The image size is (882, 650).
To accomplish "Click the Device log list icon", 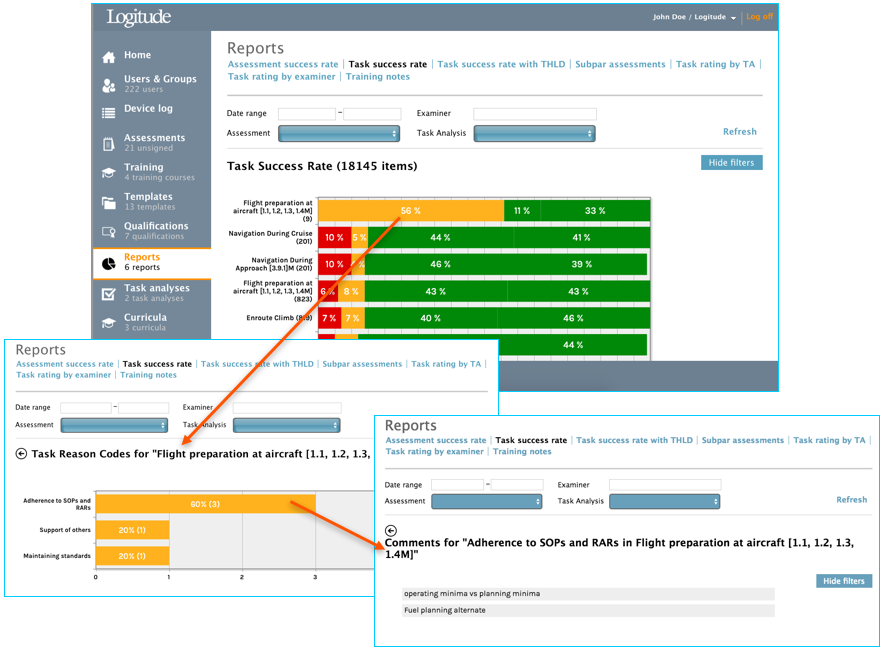I will [x=109, y=113].
